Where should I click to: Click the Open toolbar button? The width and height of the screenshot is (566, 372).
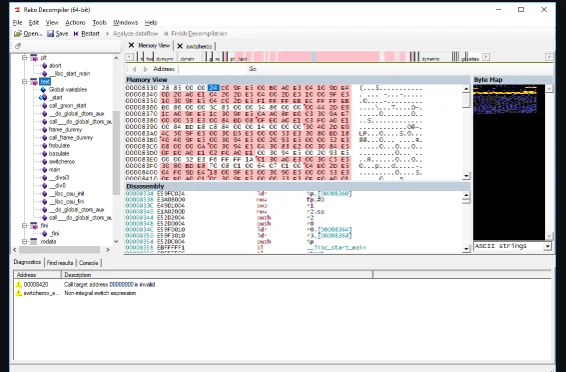tap(28, 34)
